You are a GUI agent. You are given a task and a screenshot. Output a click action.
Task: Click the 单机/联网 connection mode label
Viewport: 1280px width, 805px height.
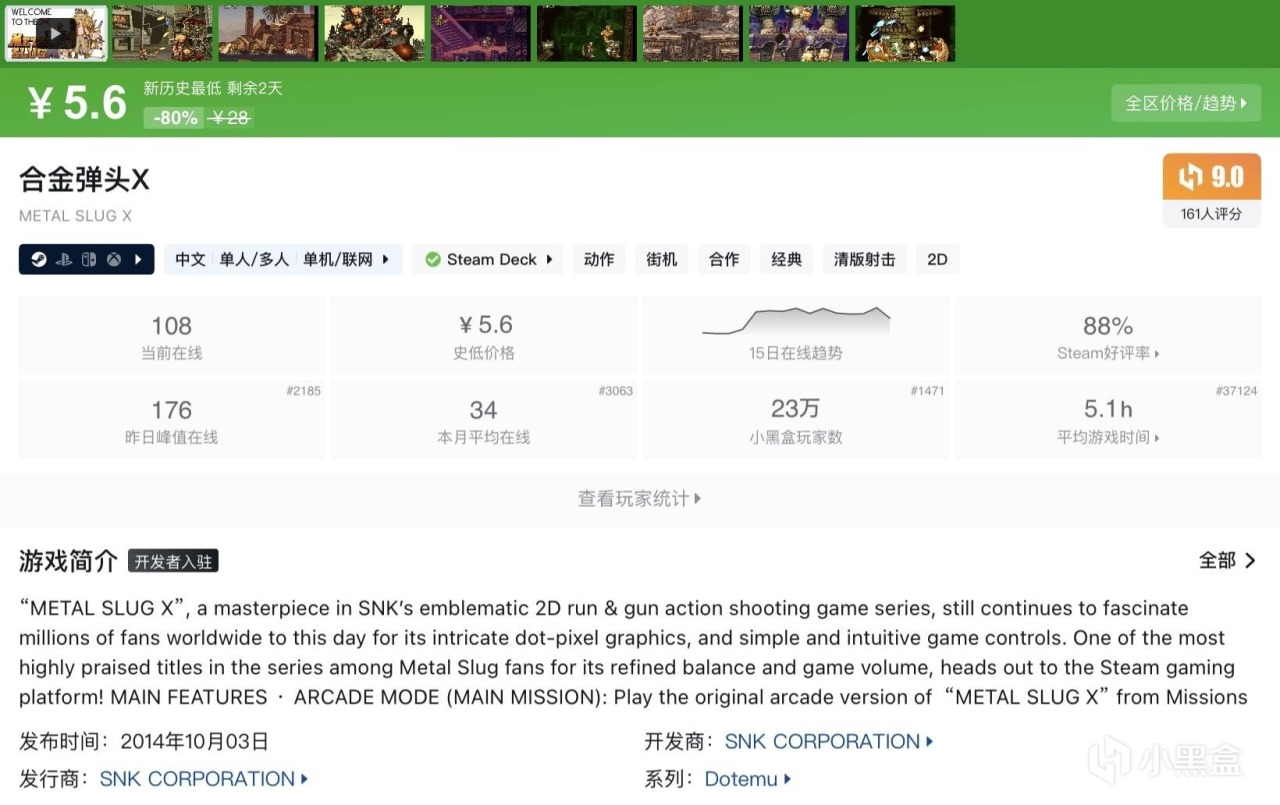click(338, 259)
